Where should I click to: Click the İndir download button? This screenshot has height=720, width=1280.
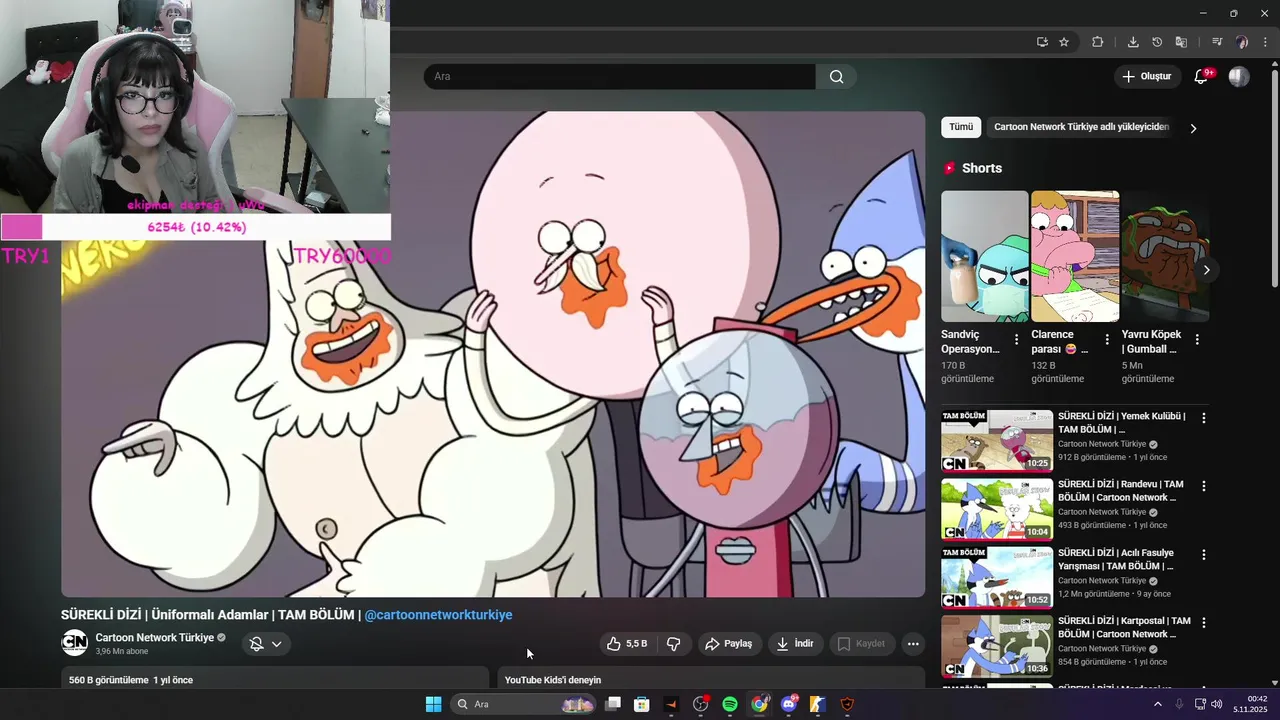(x=795, y=644)
